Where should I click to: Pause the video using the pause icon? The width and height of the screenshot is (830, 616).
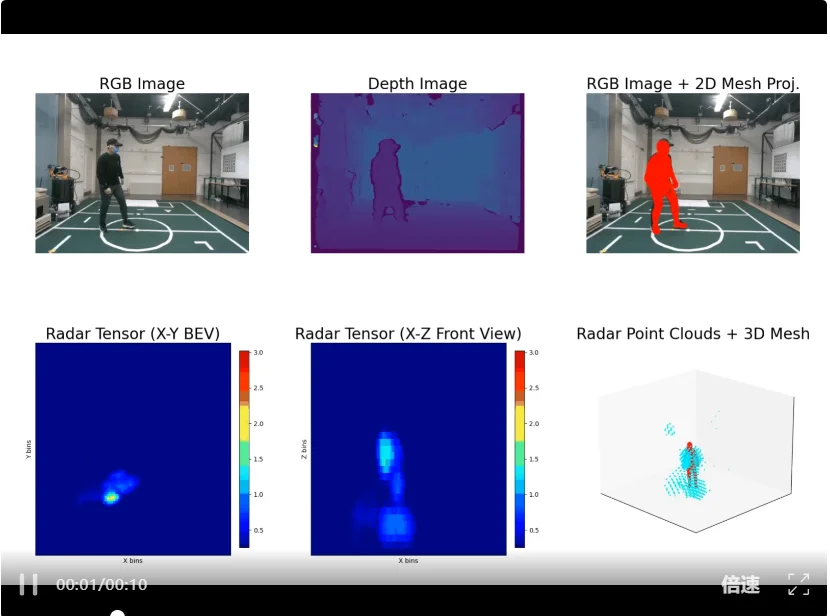click(30, 585)
